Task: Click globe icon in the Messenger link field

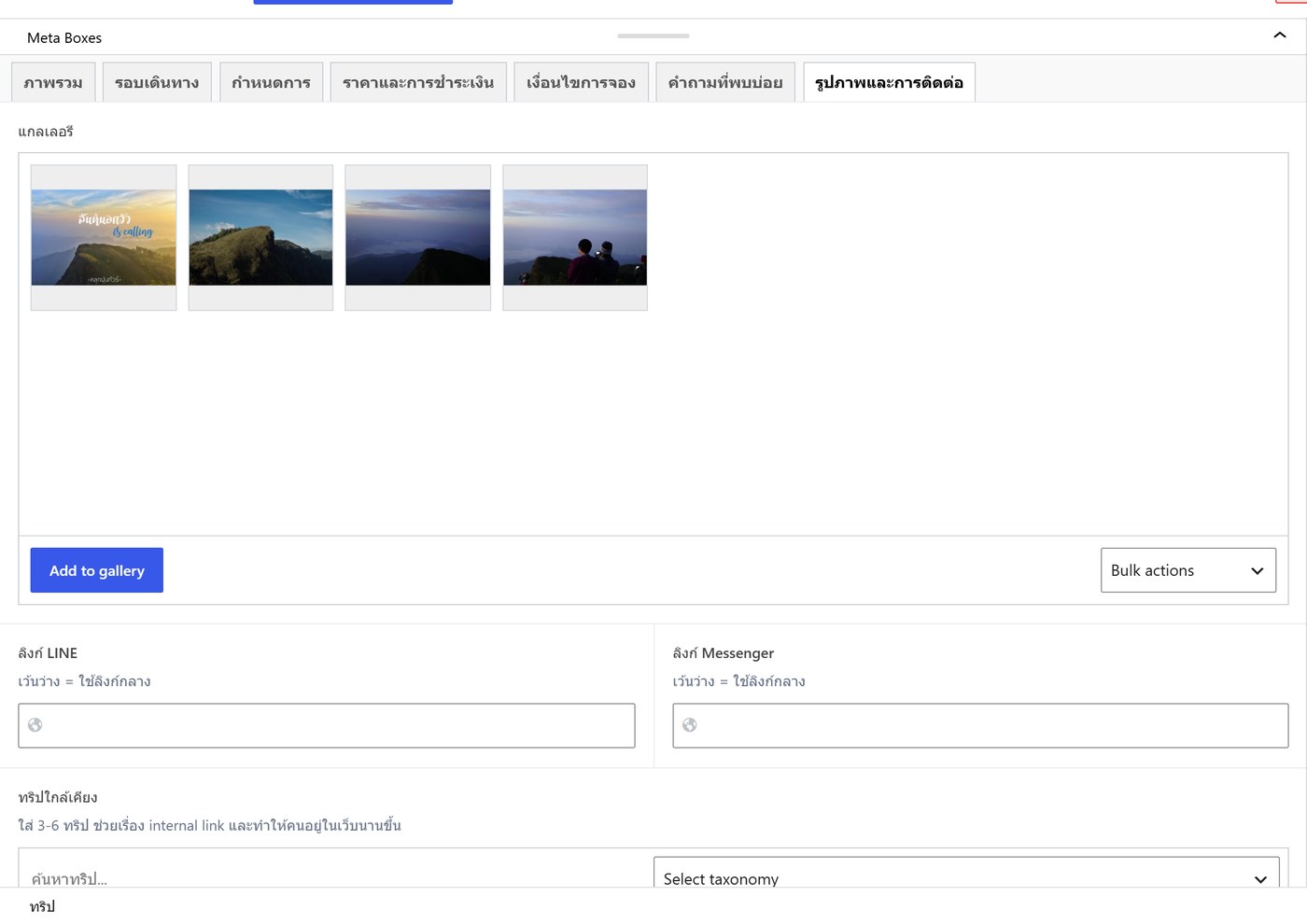Action: click(x=690, y=725)
